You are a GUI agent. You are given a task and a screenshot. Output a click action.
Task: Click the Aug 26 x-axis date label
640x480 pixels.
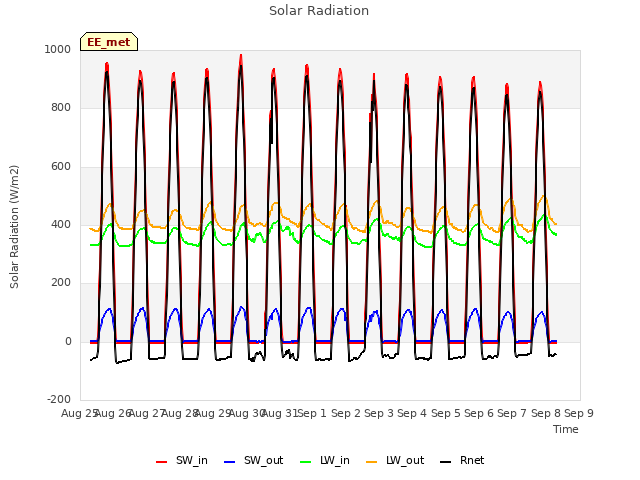pos(113,413)
